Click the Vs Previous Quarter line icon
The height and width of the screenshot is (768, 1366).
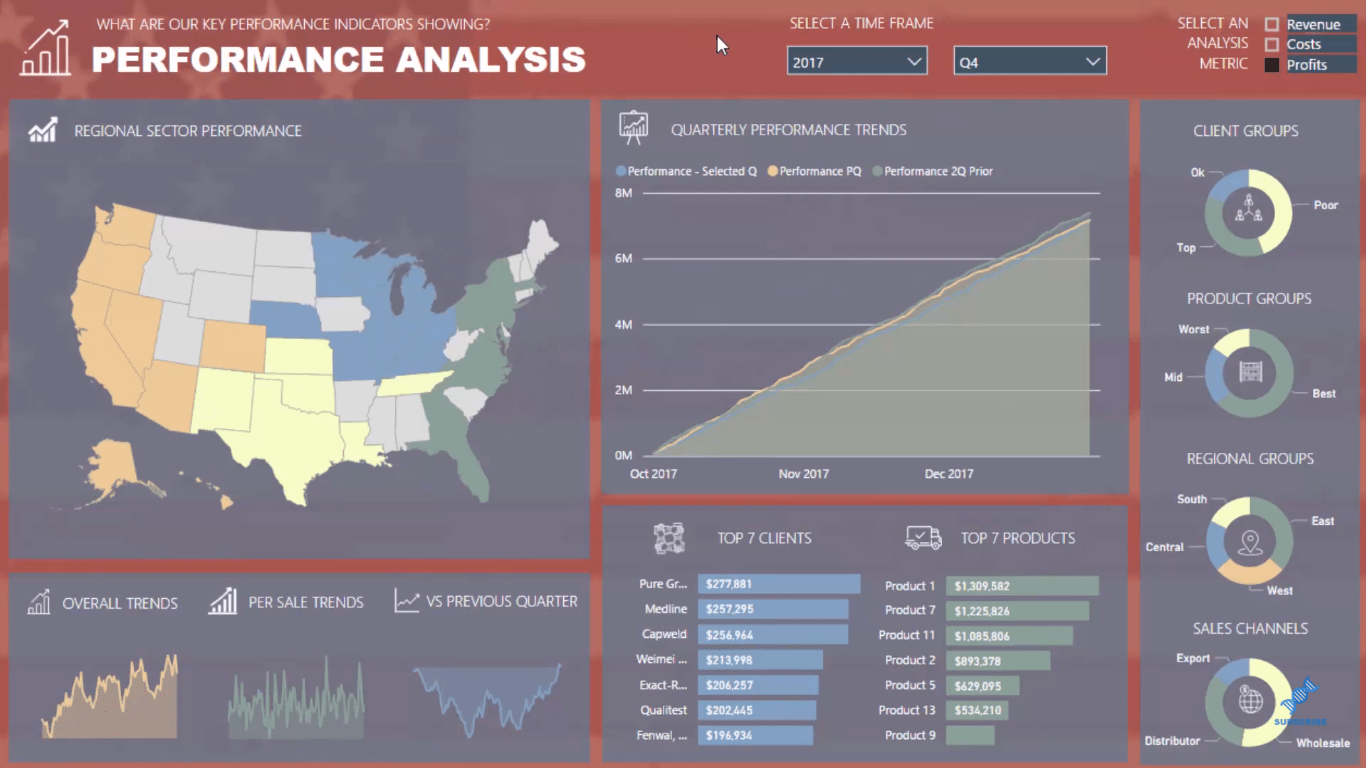pos(407,600)
